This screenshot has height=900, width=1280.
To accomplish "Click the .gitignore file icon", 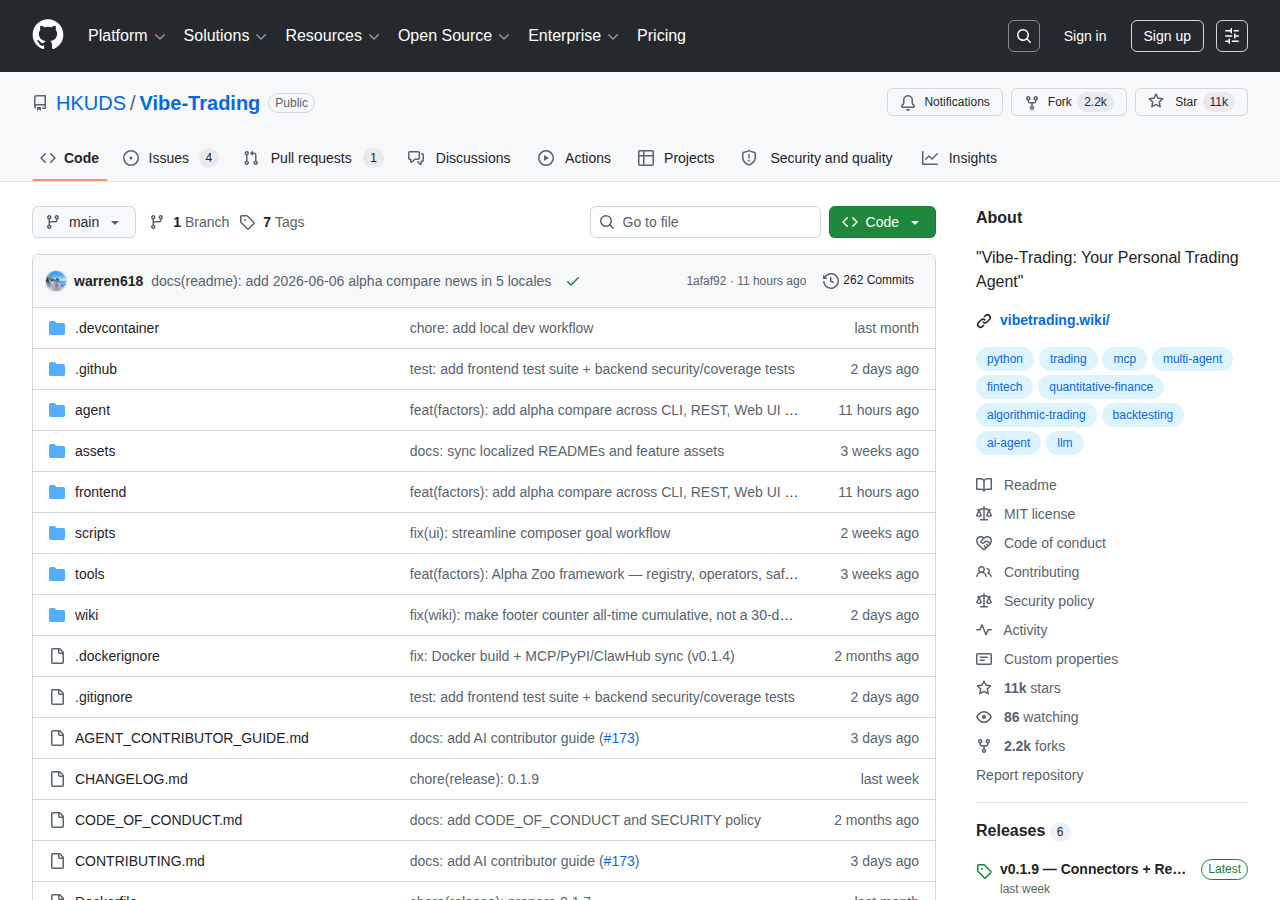I will [x=57, y=697].
